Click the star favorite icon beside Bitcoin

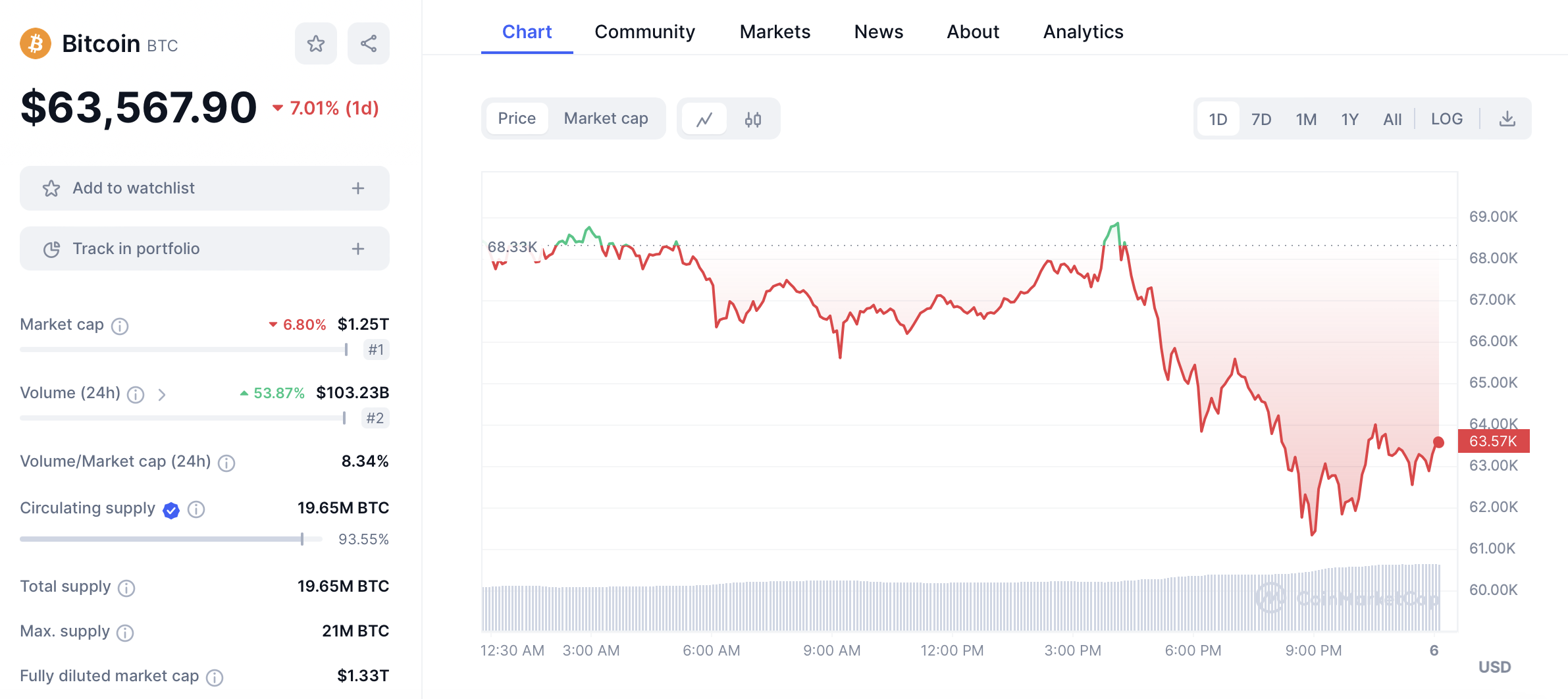point(316,44)
